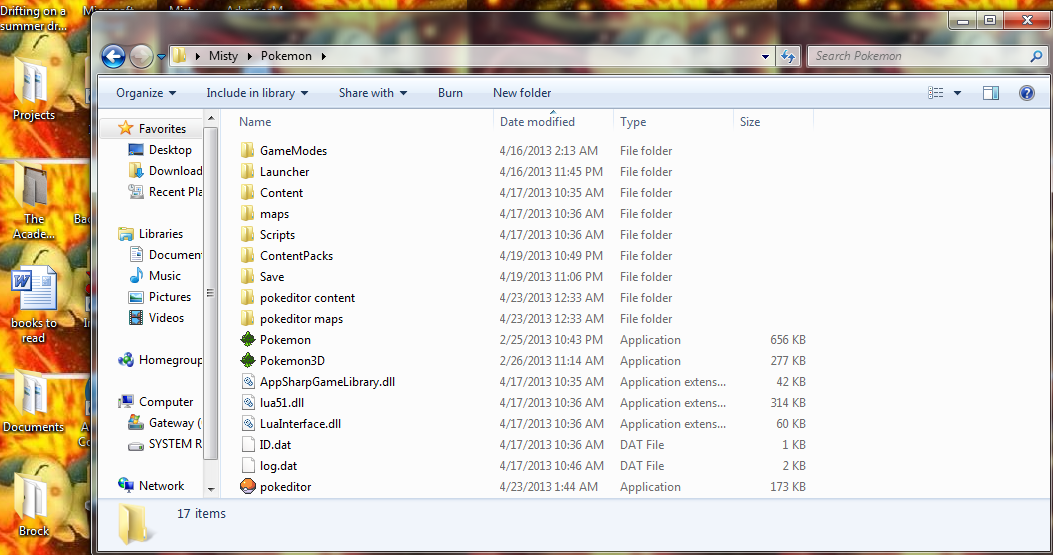
Task: Click navigation pane scrollbar up arrow
Action: (x=211, y=119)
